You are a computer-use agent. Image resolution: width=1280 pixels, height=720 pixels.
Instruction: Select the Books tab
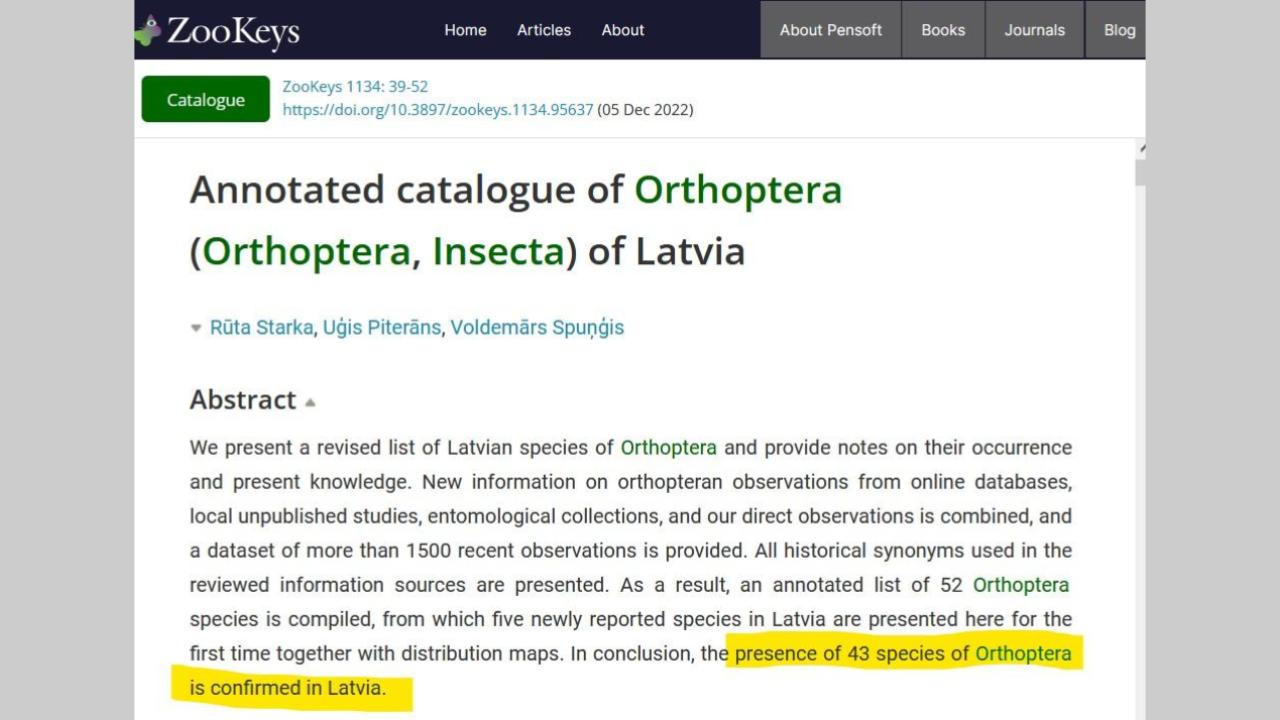943,30
